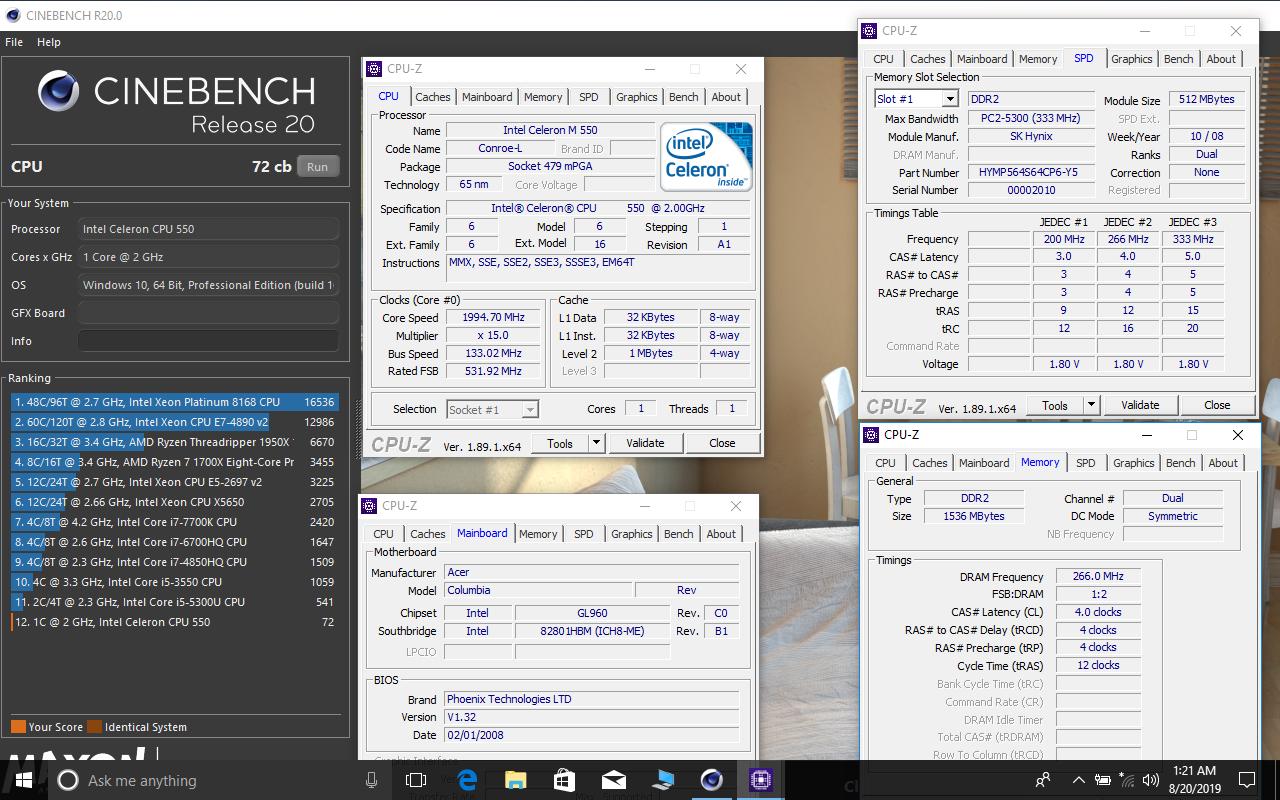
Task: Select ranking row Ryzen Threadripper 1950X
Action: (x=175, y=442)
